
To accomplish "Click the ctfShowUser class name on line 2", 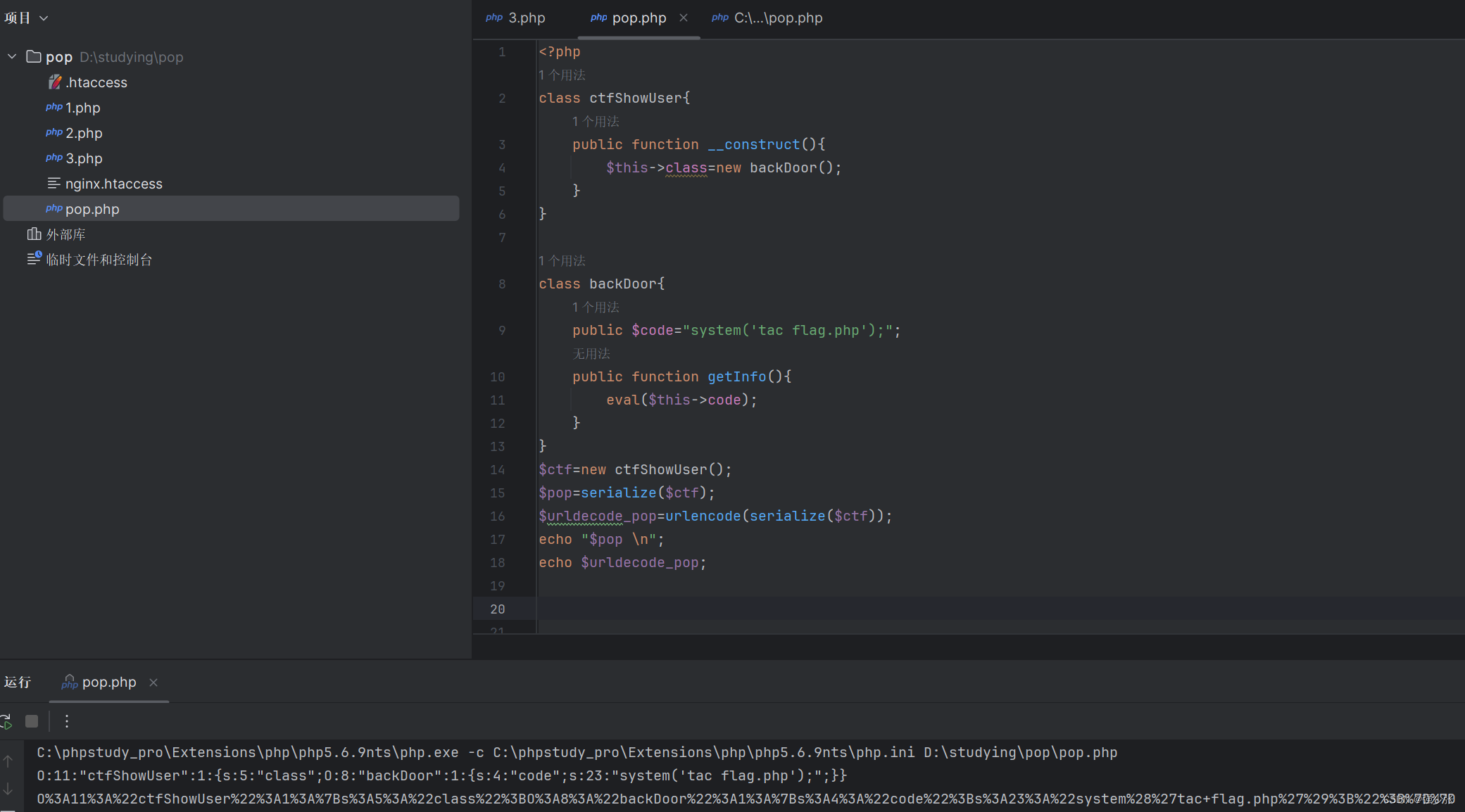I will (636, 98).
